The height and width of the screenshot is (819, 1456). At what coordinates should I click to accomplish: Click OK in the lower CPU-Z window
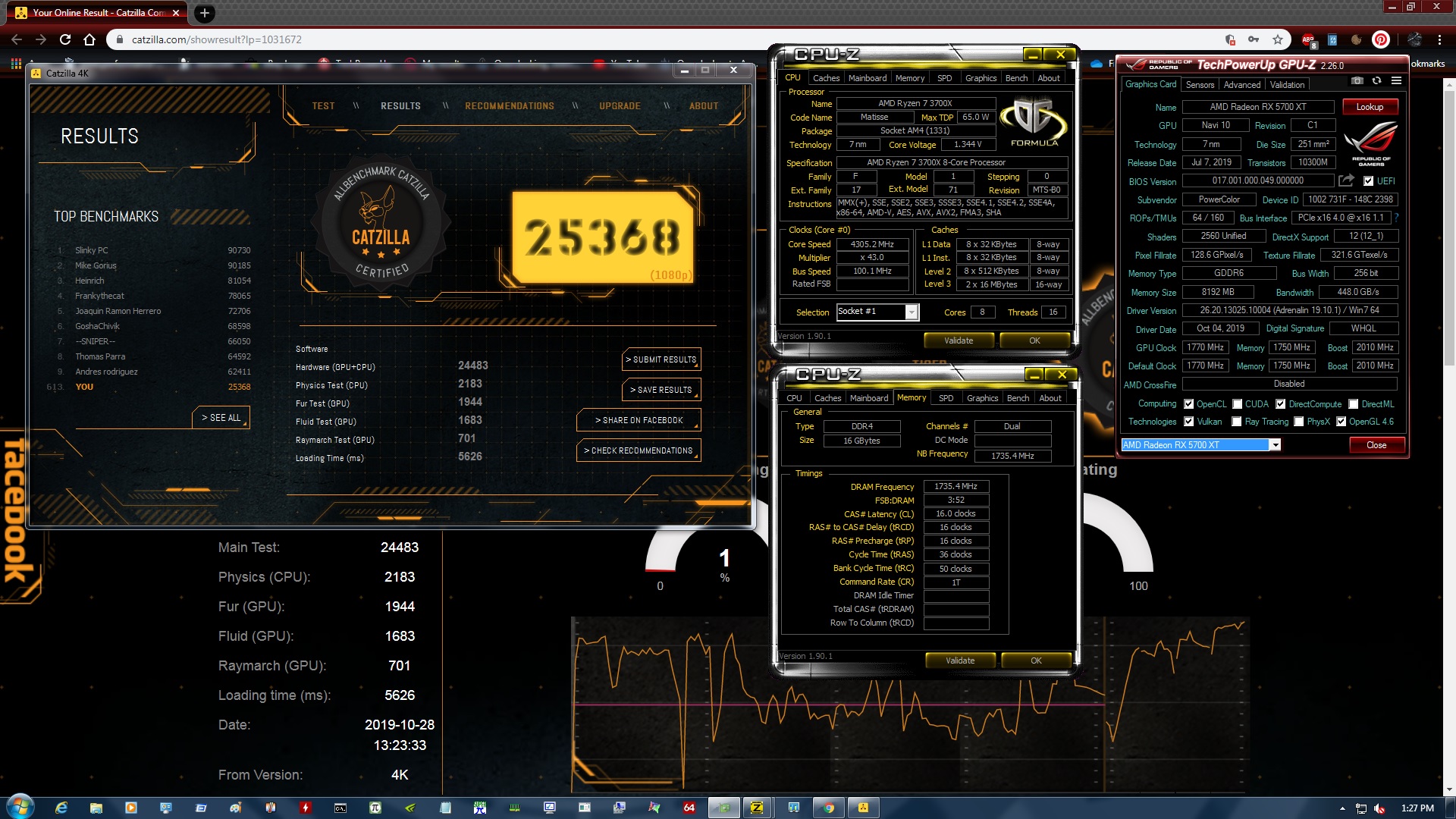click(x=1036, y=661)
